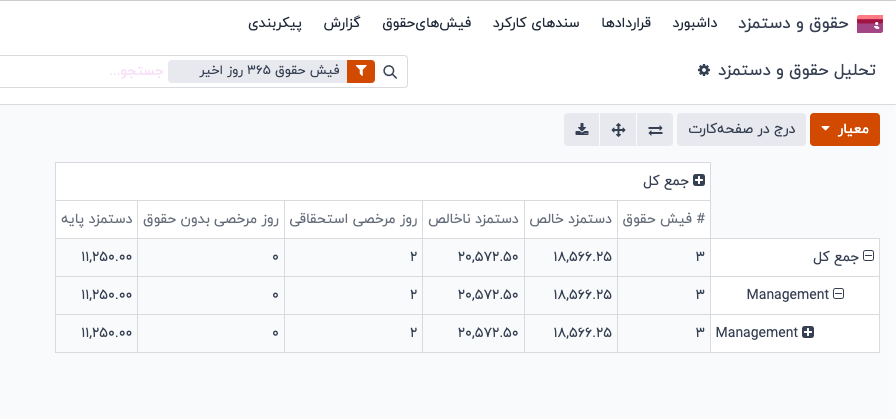Click the download pivot data icon
The height and width of the screenshot is (419, 896).
click(x=582, y=129)
